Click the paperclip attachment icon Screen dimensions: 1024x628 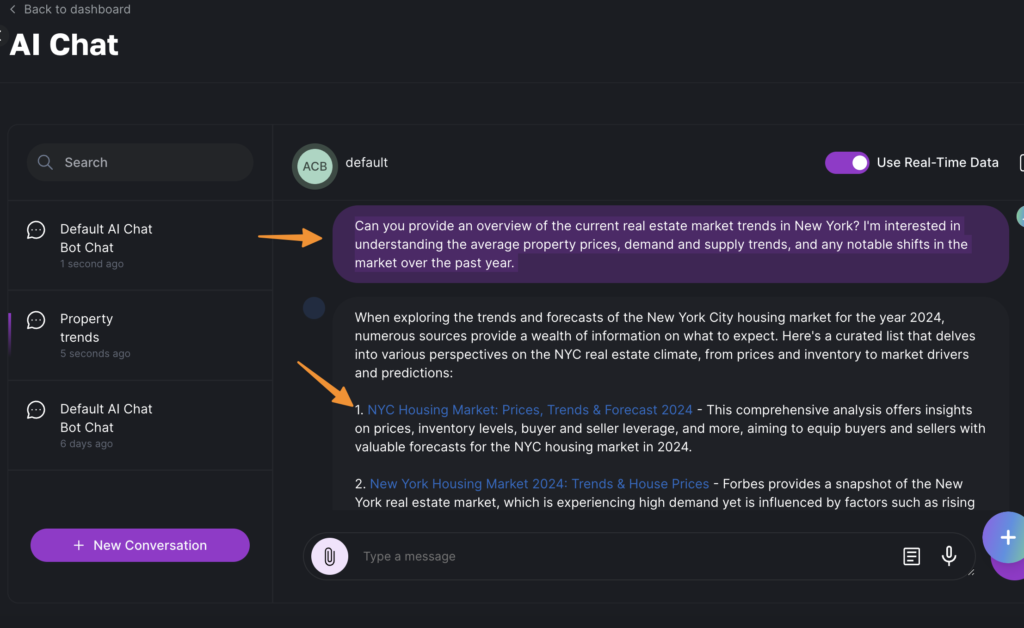[x=329, y=556]
